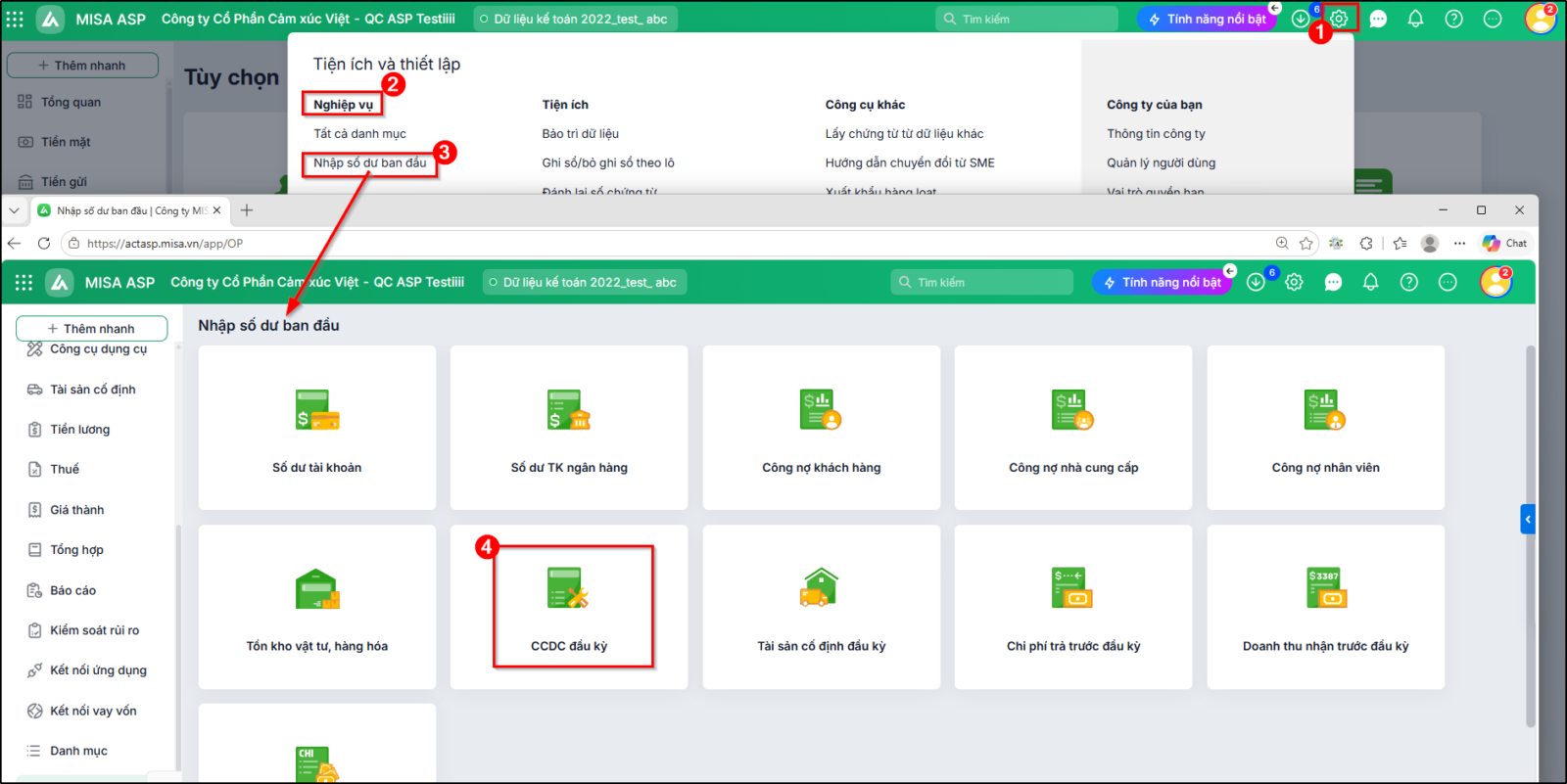Select Tổng quan in the back window sidebar
The height and width of the screenshot is (784, 1567).
click(71, 102)
